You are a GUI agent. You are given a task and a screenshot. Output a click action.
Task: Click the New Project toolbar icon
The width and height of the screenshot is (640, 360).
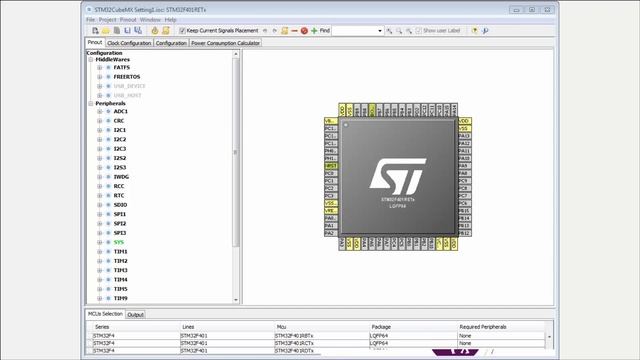(x=95, y=31)
